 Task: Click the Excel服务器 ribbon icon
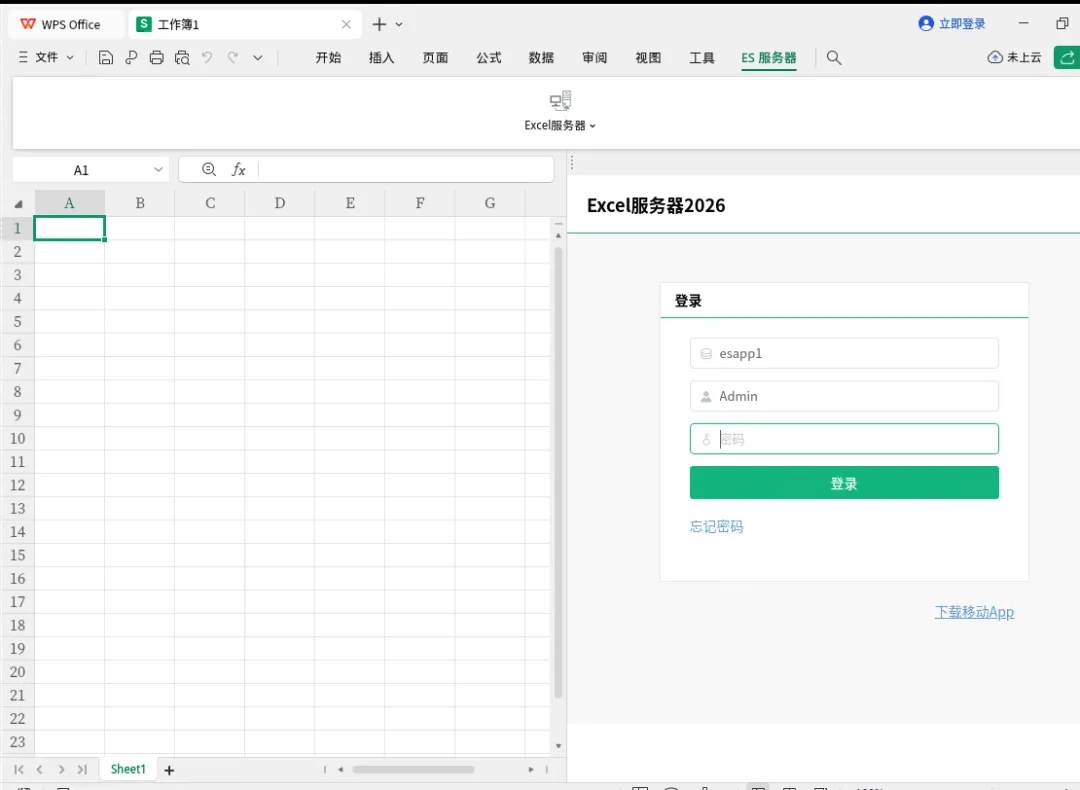pyautogui.click(x=560, y=101)
